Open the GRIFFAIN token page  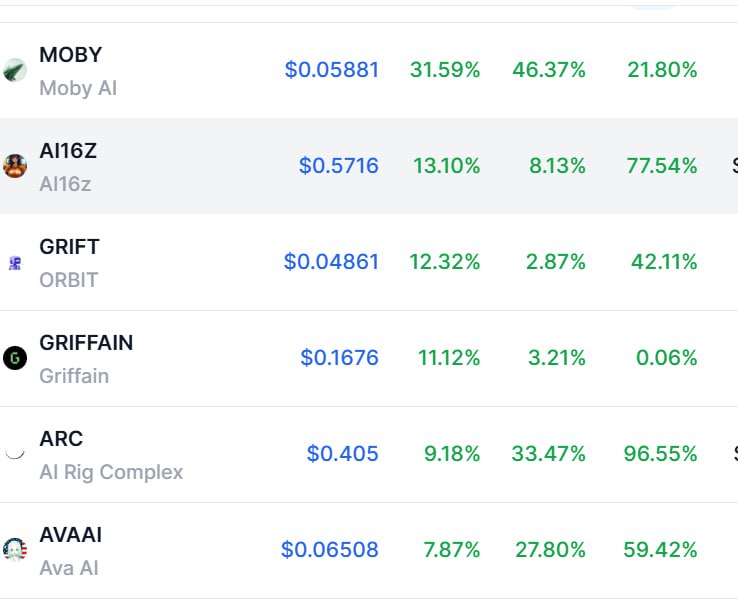click(86, 343)
